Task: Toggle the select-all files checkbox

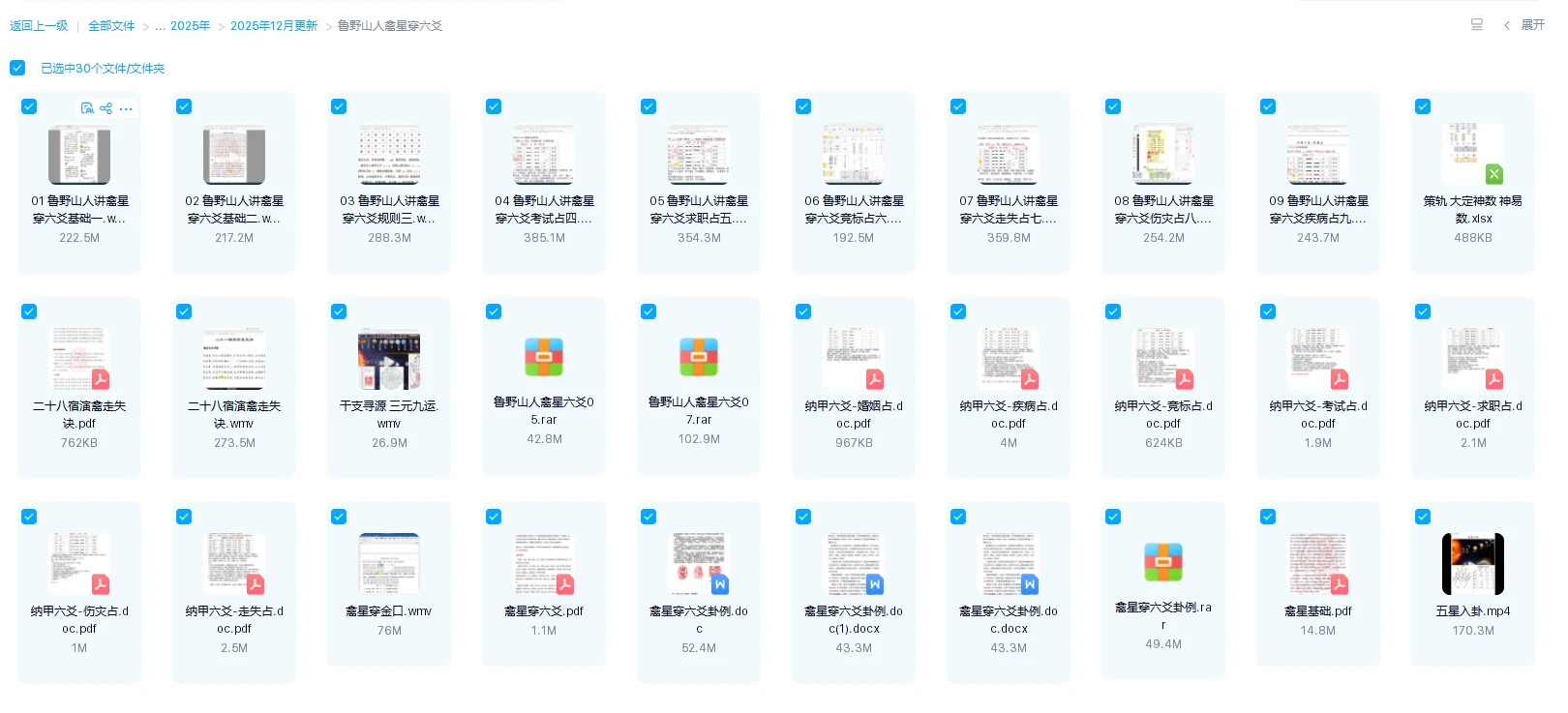Action: (x=17, y=68)
